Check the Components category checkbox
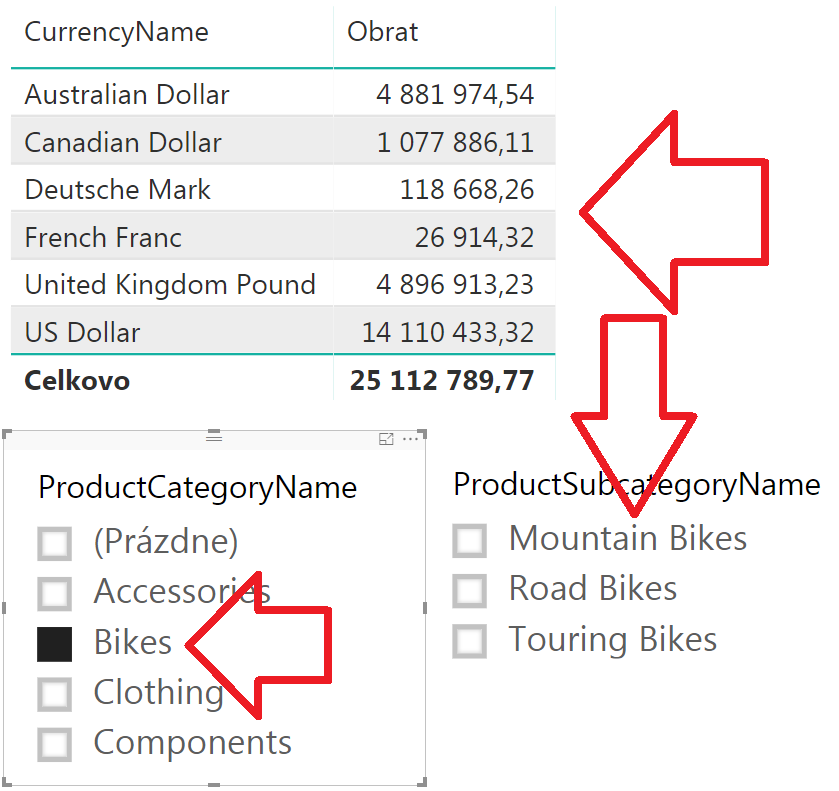The width and height of the screenshot is (839, 791). (55, 744)
